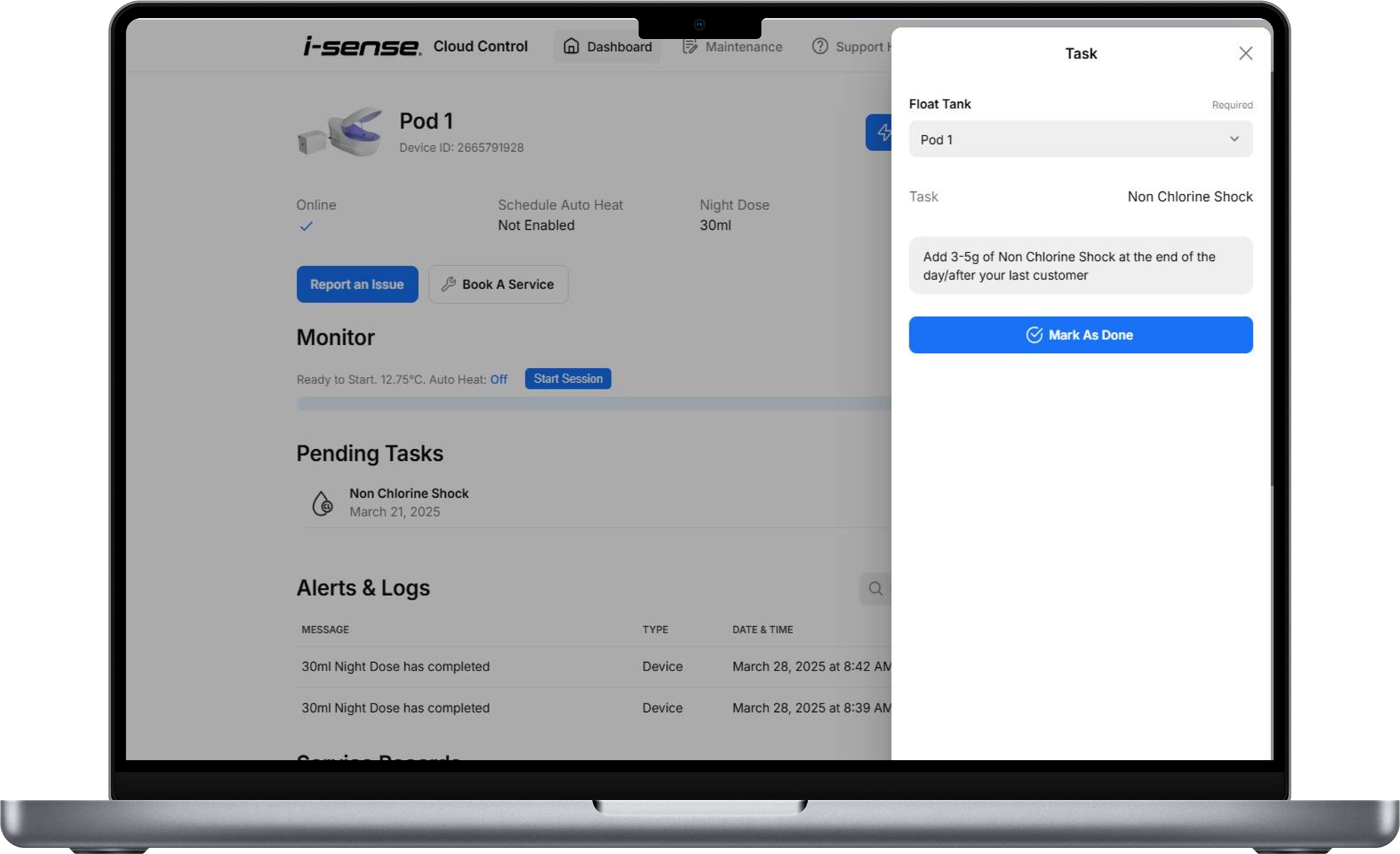Screen dimensions: 1400x854
Task: Click the Alerts & Logs search magnifier icon
Action: [875, 588]
